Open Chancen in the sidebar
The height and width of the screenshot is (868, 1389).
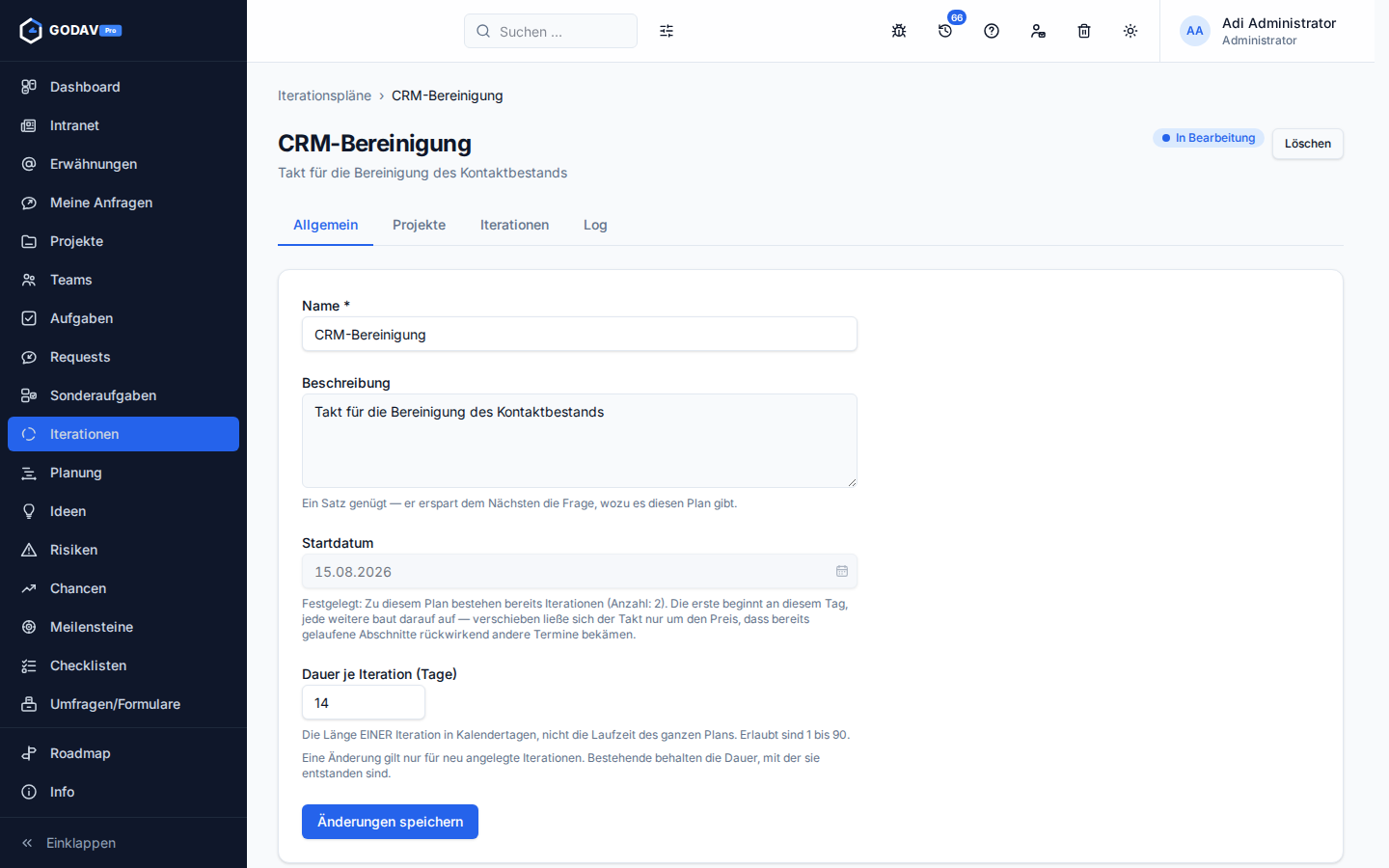[123, 588]
